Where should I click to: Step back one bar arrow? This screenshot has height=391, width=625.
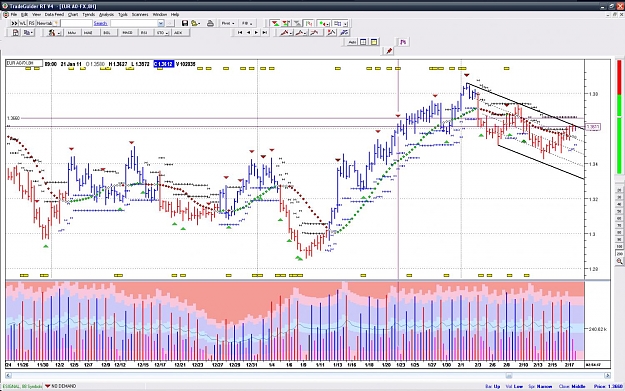pos(248,33)
